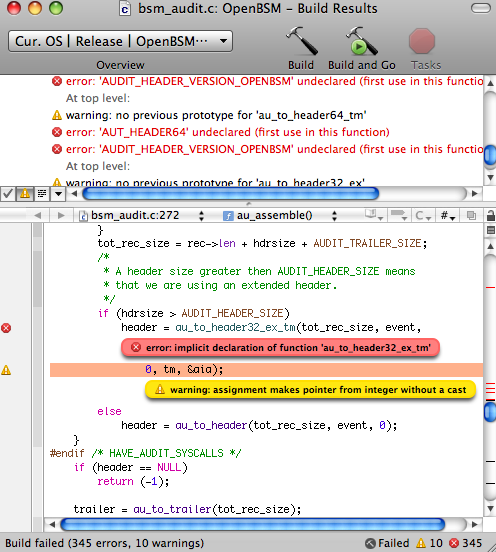
Task: Click the split-view grip between panes
Action: (x=249, y=204)
